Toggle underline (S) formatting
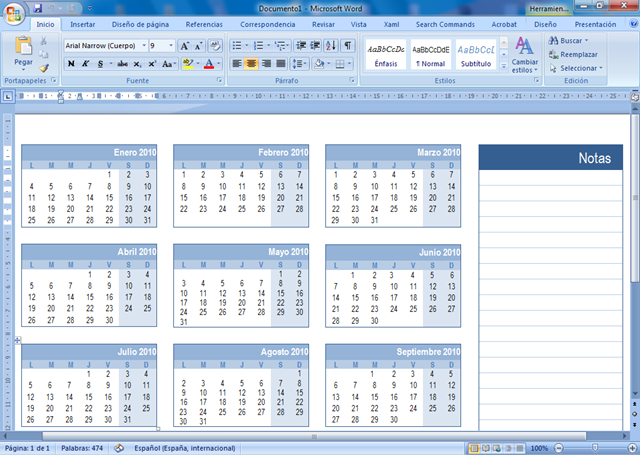This screenshot has width=640, height=455. tap(100, 64)
